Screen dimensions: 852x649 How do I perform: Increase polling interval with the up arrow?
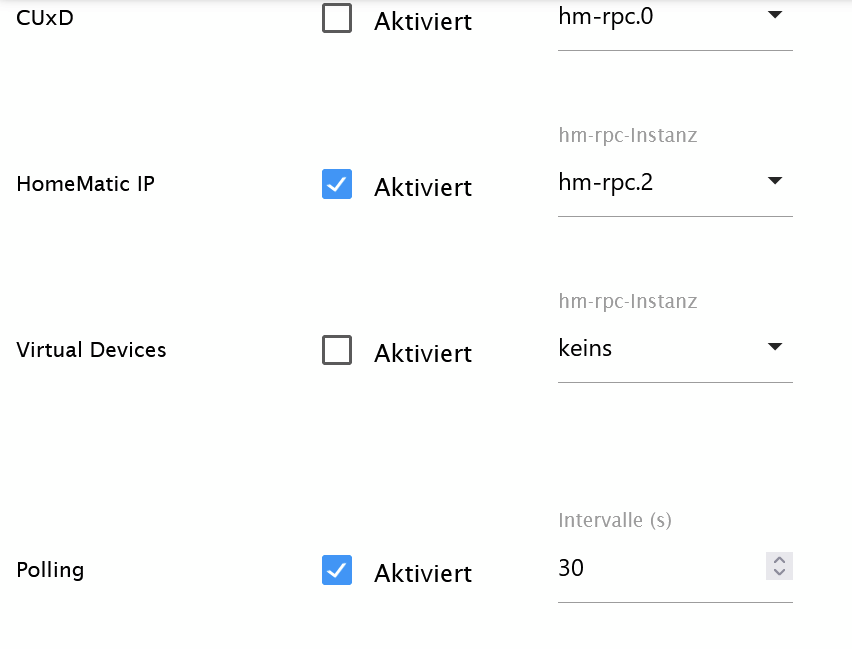[779, 560]
